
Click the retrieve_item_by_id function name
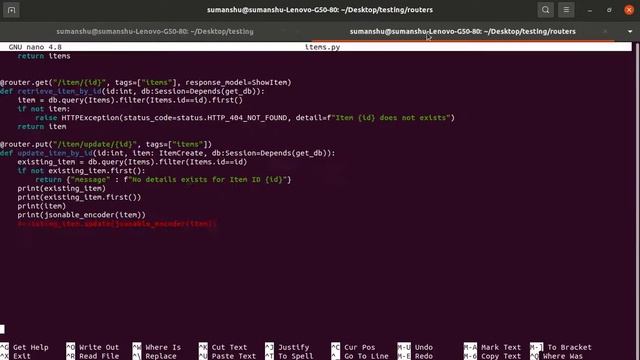(x=59, y=91)
